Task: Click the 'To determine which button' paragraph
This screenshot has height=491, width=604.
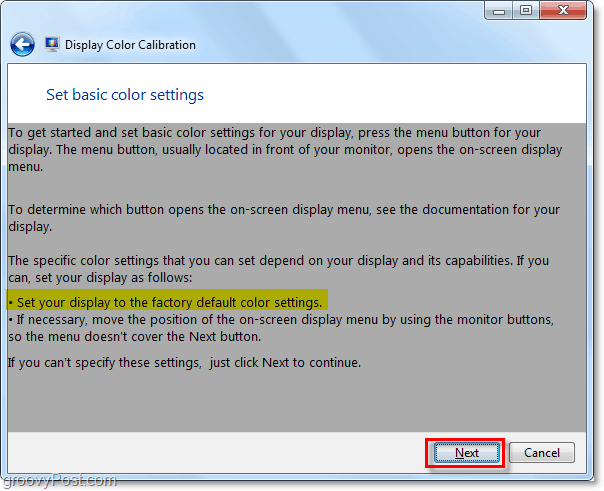Action: (284, 218)
